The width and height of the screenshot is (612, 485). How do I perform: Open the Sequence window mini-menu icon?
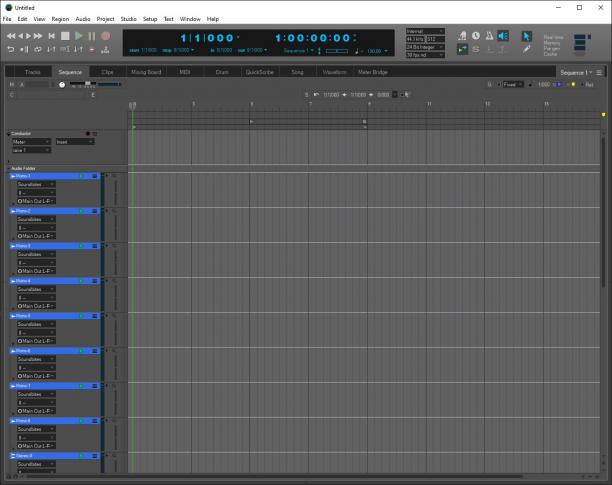(x=599, y=73)
